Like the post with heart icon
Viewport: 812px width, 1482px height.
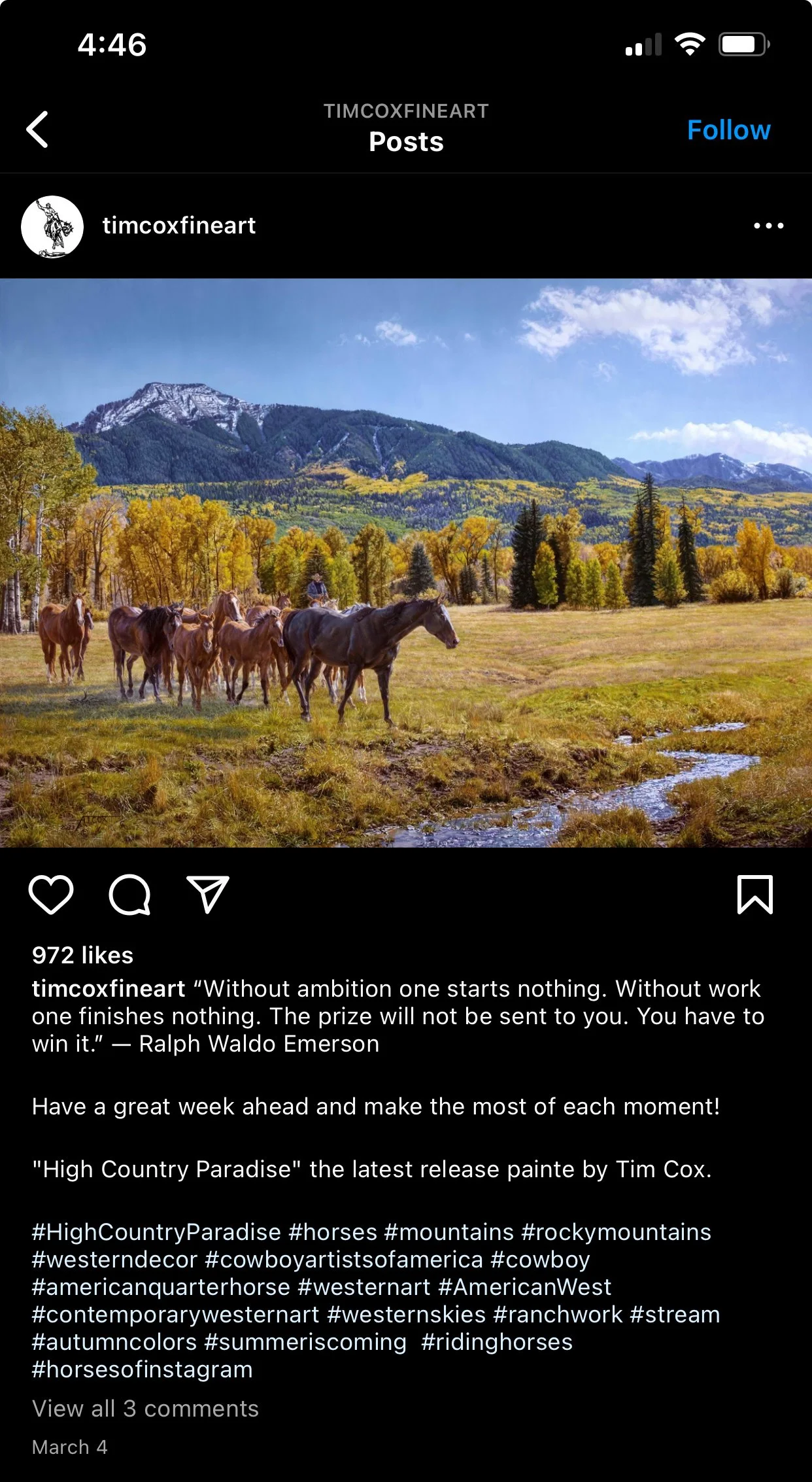tap(51, 894)
